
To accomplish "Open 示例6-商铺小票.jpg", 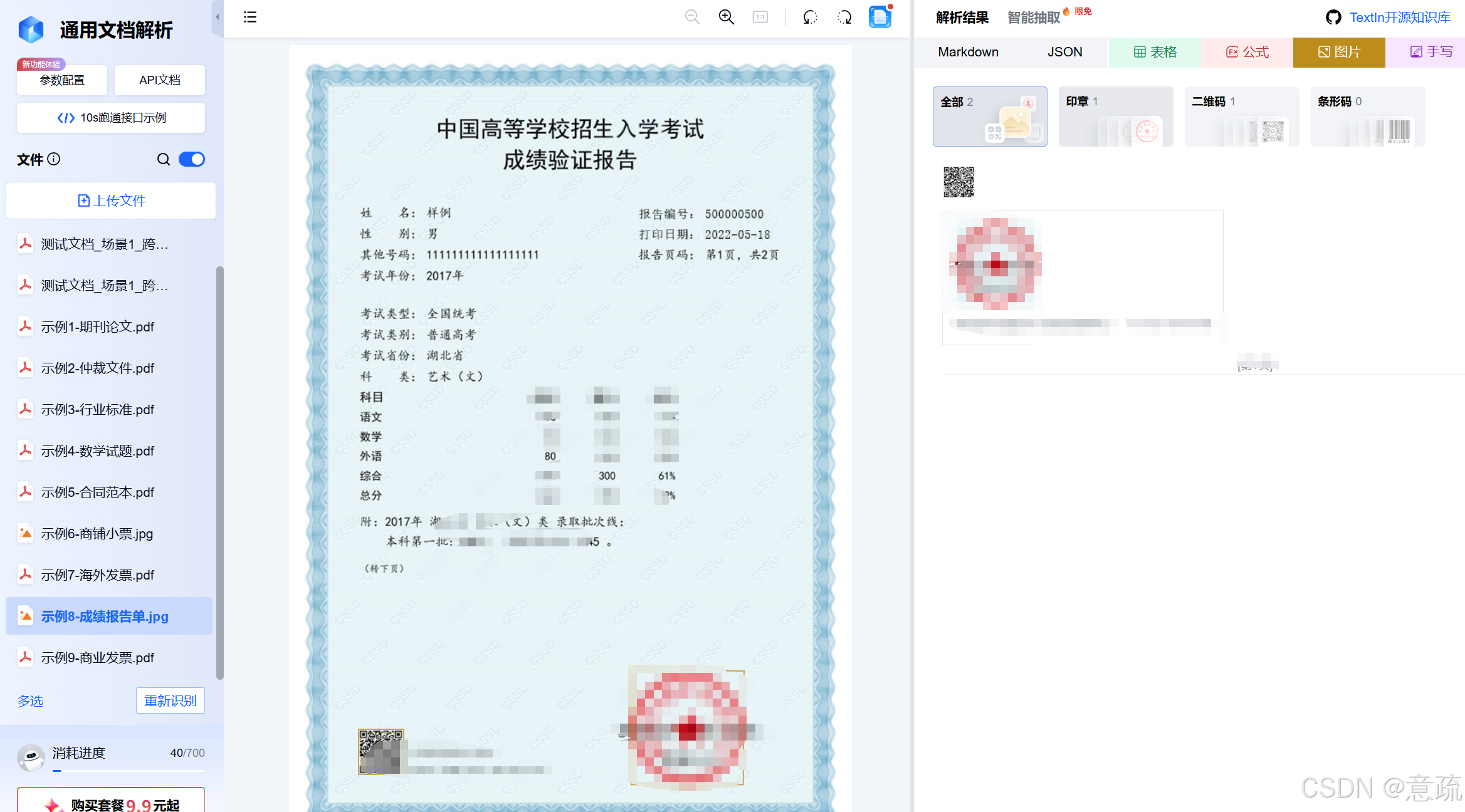I will [109, 534].
